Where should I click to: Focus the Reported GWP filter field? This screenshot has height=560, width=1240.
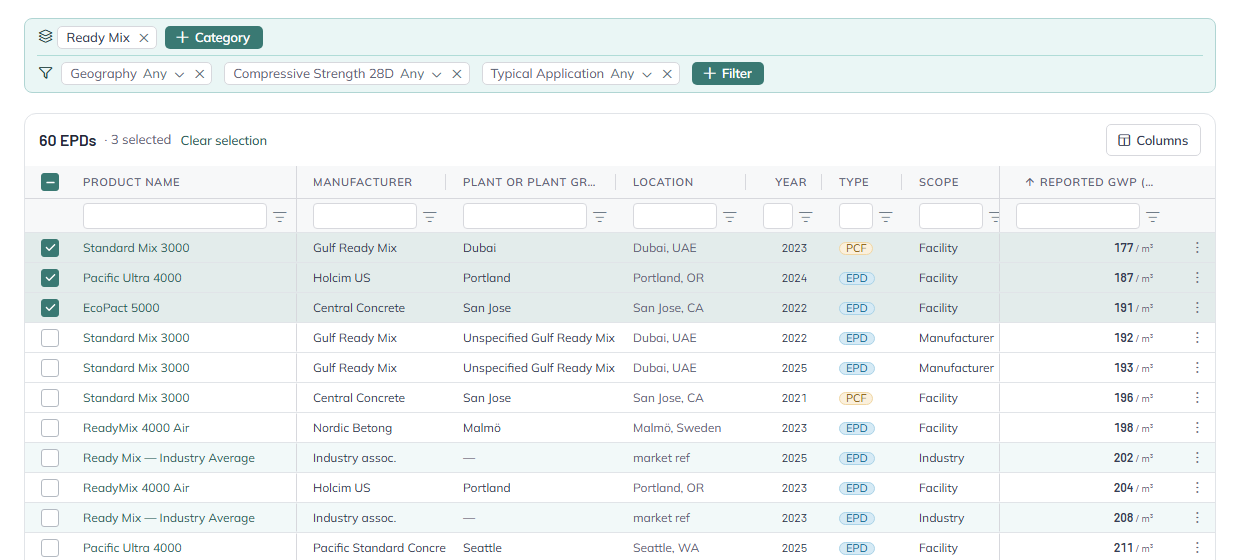(1078, 216)
